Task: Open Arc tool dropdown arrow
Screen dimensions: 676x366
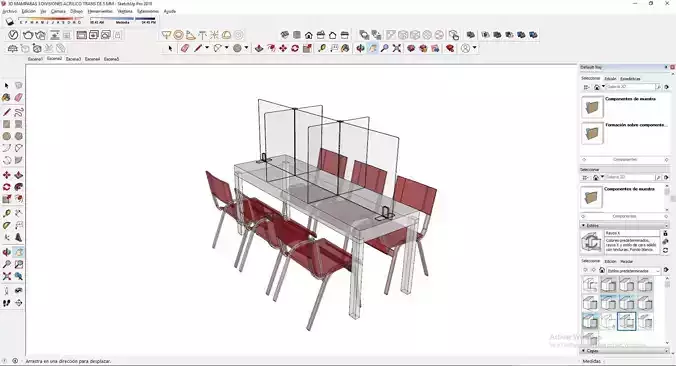Action: pyautogui.click(x=227, y=48)
